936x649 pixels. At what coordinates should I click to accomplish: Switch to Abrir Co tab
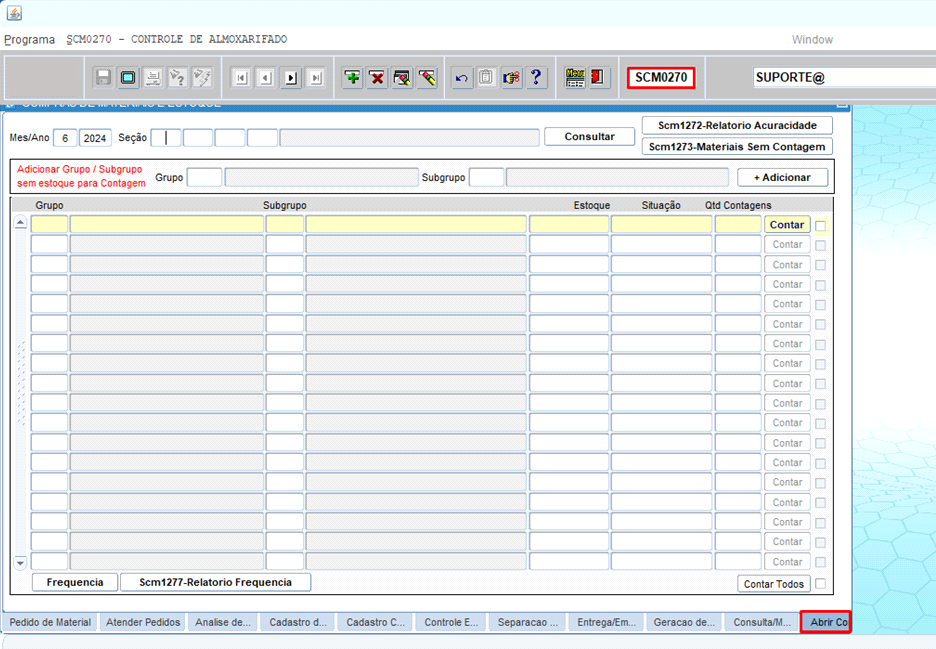(826, 622)
